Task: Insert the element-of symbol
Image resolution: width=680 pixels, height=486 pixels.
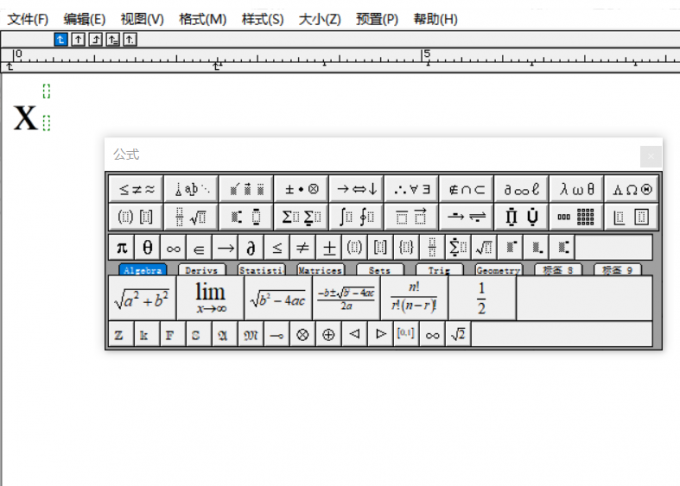Action: [199, 248]
